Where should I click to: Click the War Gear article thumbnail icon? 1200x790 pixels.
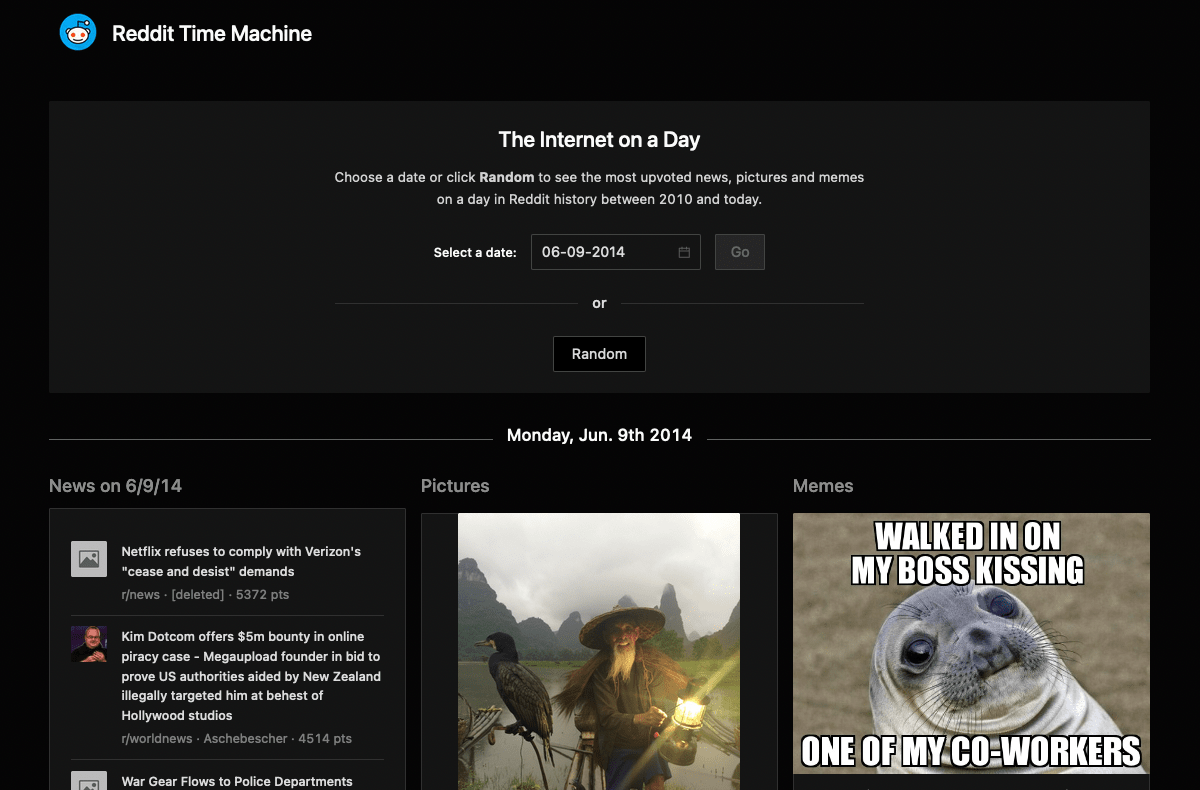(x=88, y=780)
